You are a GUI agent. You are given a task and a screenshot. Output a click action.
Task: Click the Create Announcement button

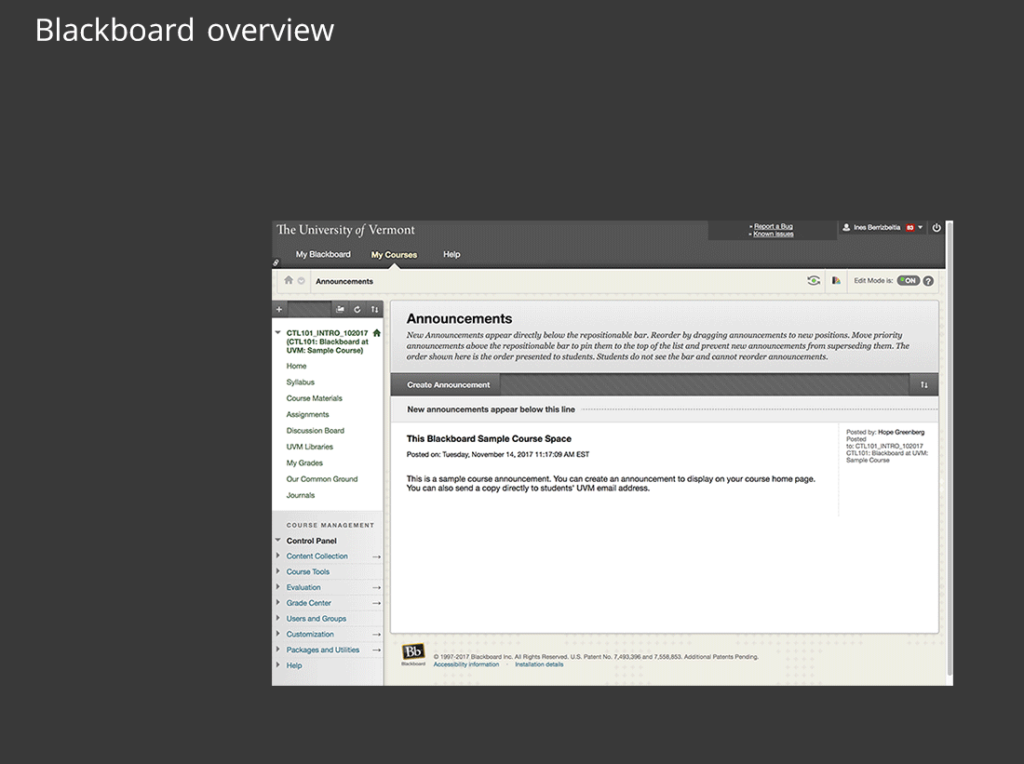point(448,385)
